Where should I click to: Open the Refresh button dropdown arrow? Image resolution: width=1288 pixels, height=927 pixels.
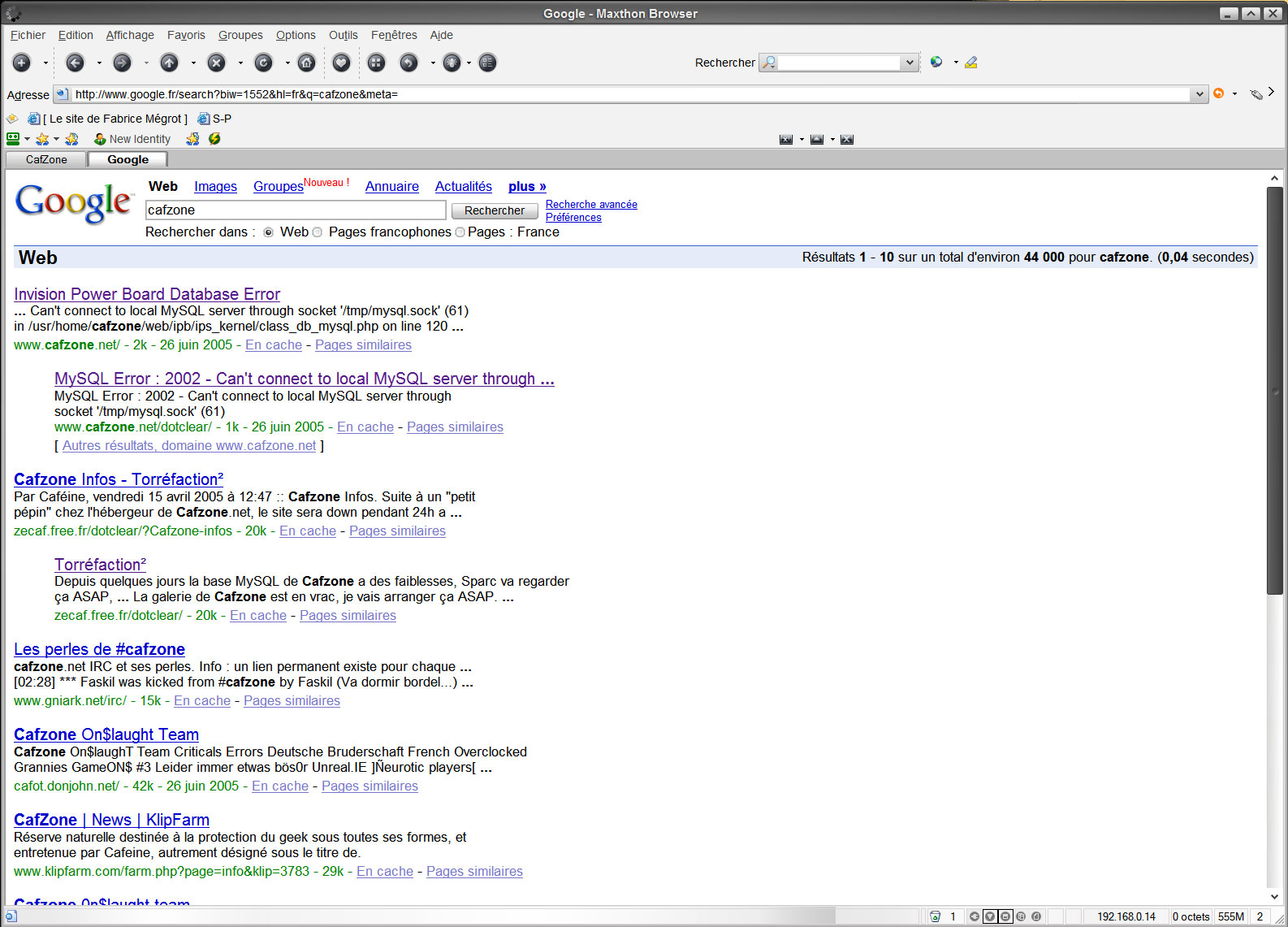coord(287,63)
